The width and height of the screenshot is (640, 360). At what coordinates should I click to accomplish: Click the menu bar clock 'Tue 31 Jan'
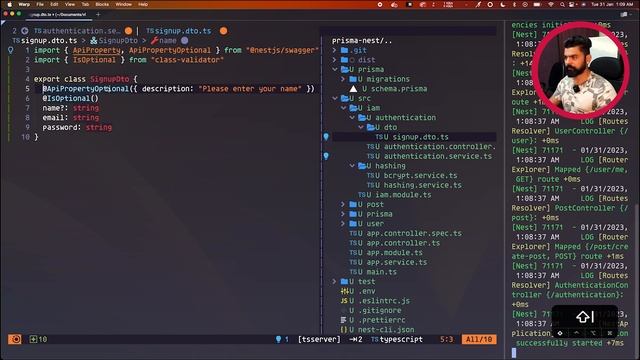611,4
